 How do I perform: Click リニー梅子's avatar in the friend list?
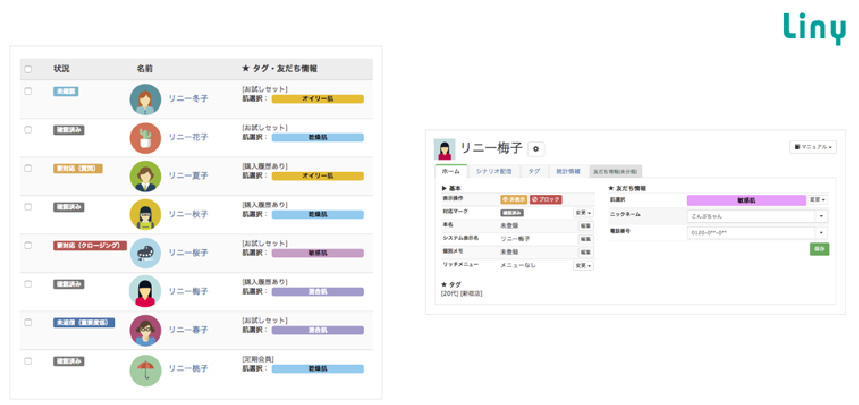(145, 291)
